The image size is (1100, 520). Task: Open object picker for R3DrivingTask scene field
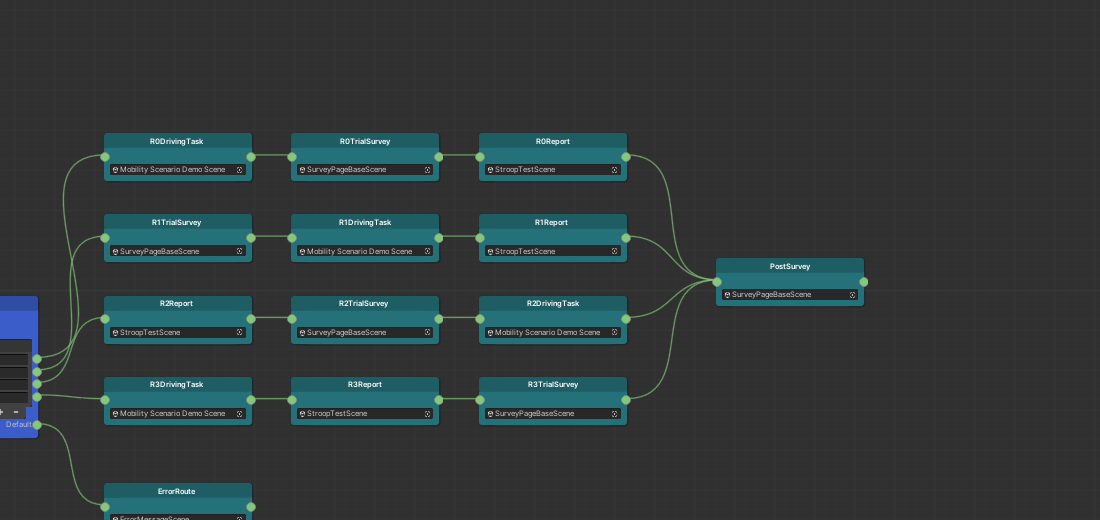pyautogui.click(x=239, y=414)
